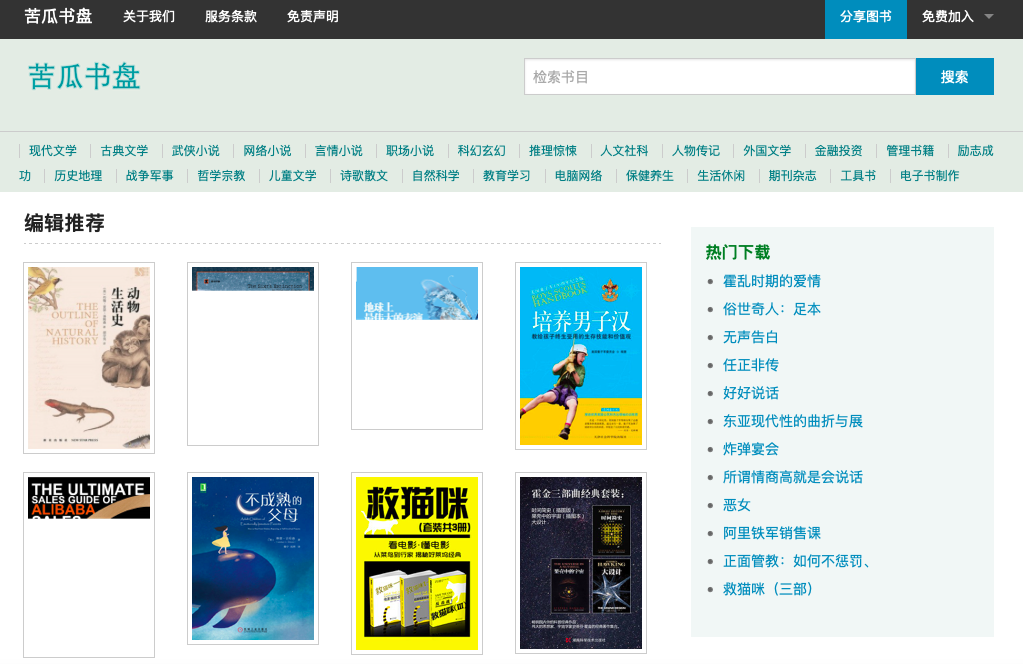The width and height of the screenshot is (1023, 664).
Task: Open 霍乱时期的爱情 in hot downloads
Action: [x=771, y=281]
